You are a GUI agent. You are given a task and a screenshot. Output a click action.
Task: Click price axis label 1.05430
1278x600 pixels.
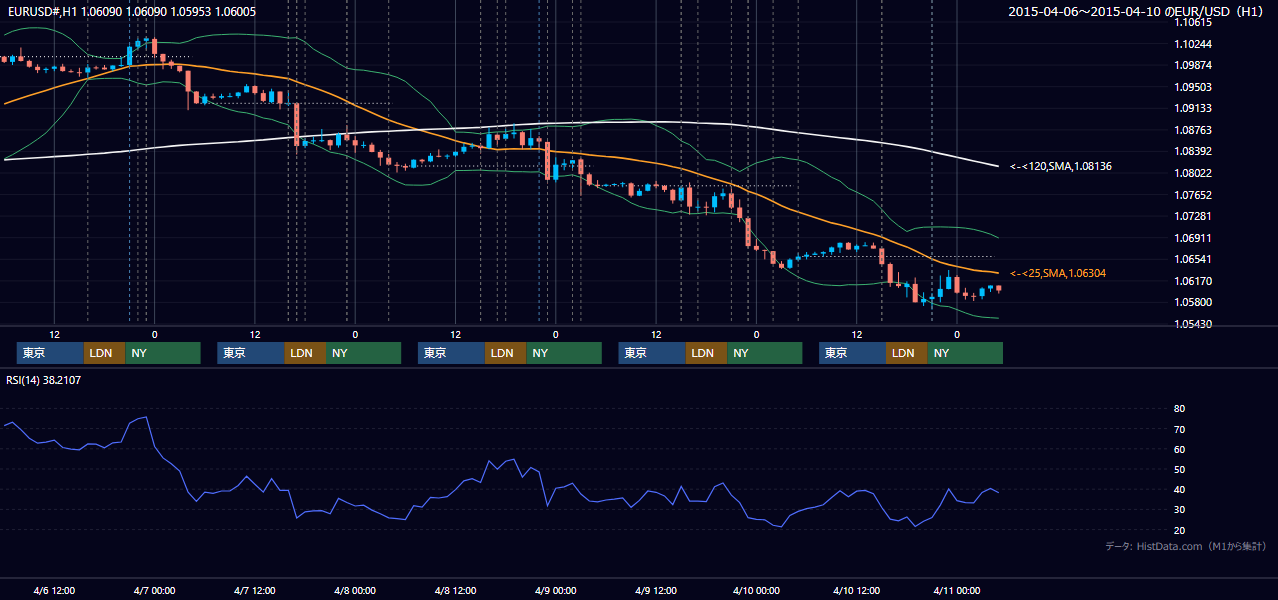pos(1193,324)
